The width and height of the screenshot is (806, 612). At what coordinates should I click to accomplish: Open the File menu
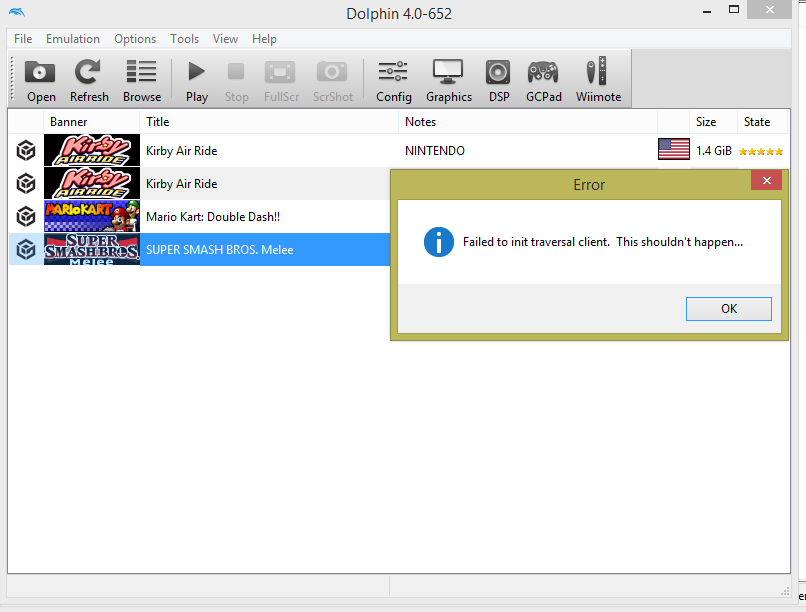click(x=23, y=39)
